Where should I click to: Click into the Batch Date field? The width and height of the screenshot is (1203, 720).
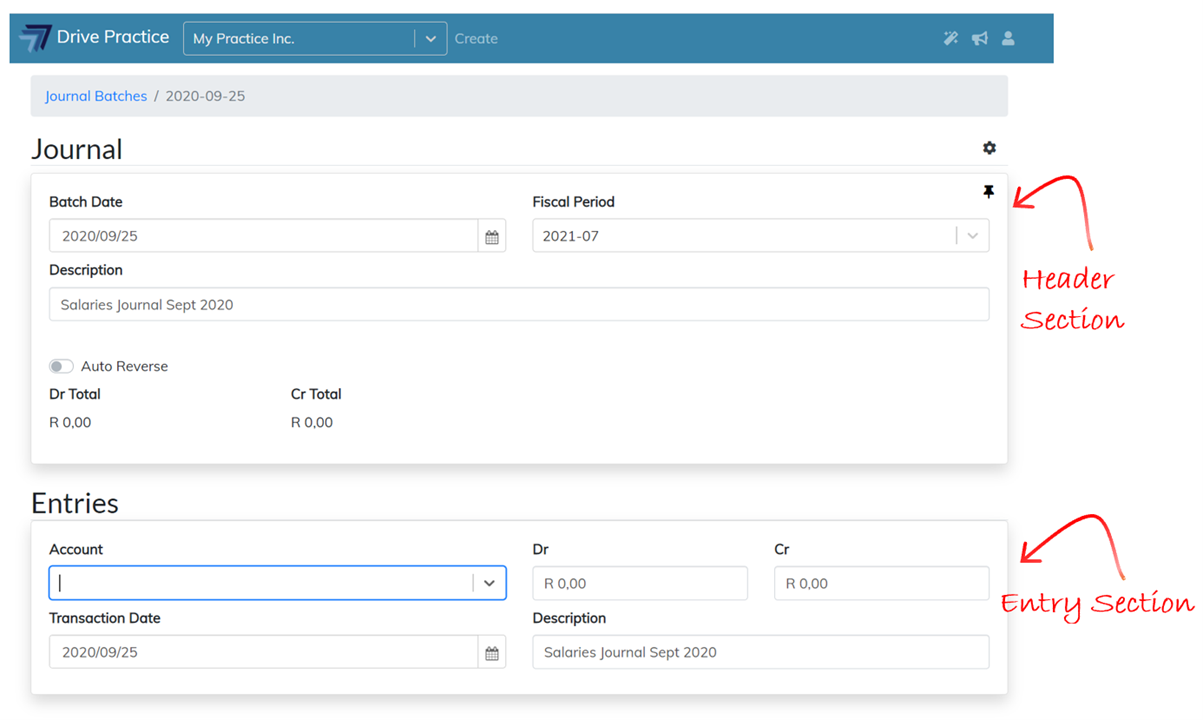[264, 237]
